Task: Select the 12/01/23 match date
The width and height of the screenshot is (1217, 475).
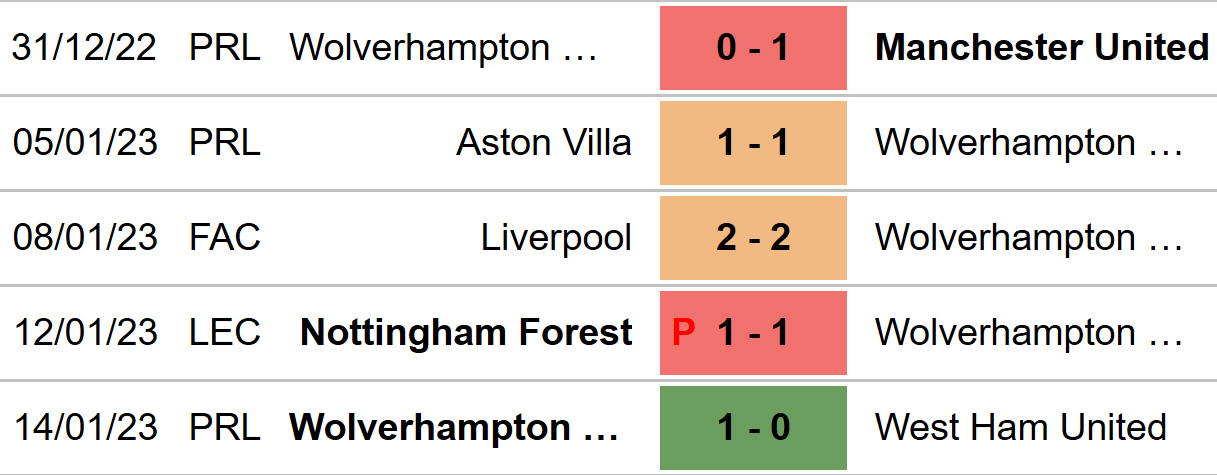Action: (85, 333)
